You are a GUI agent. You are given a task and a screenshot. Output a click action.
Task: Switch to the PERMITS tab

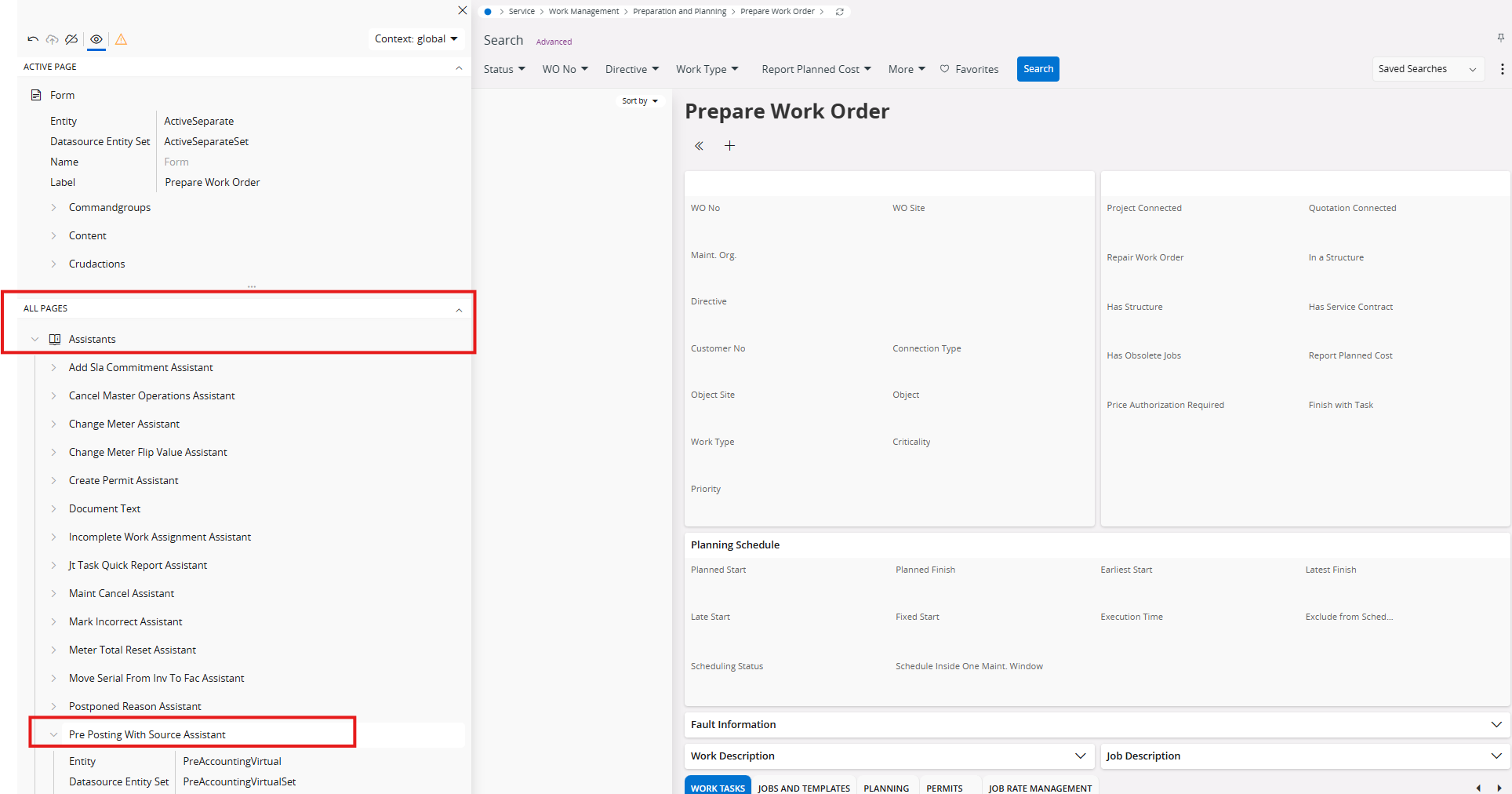[x=944, y=786]
